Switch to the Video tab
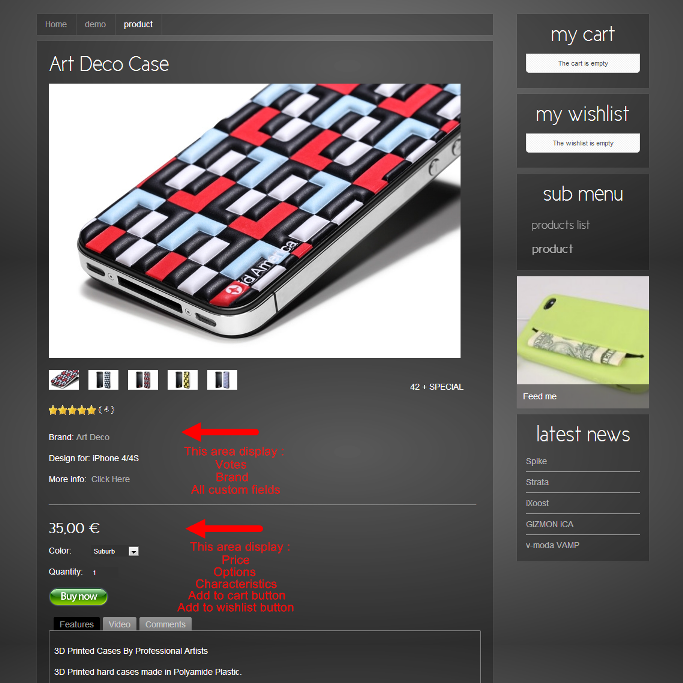Viewport: 683px width, 683px height. (120, 624)
